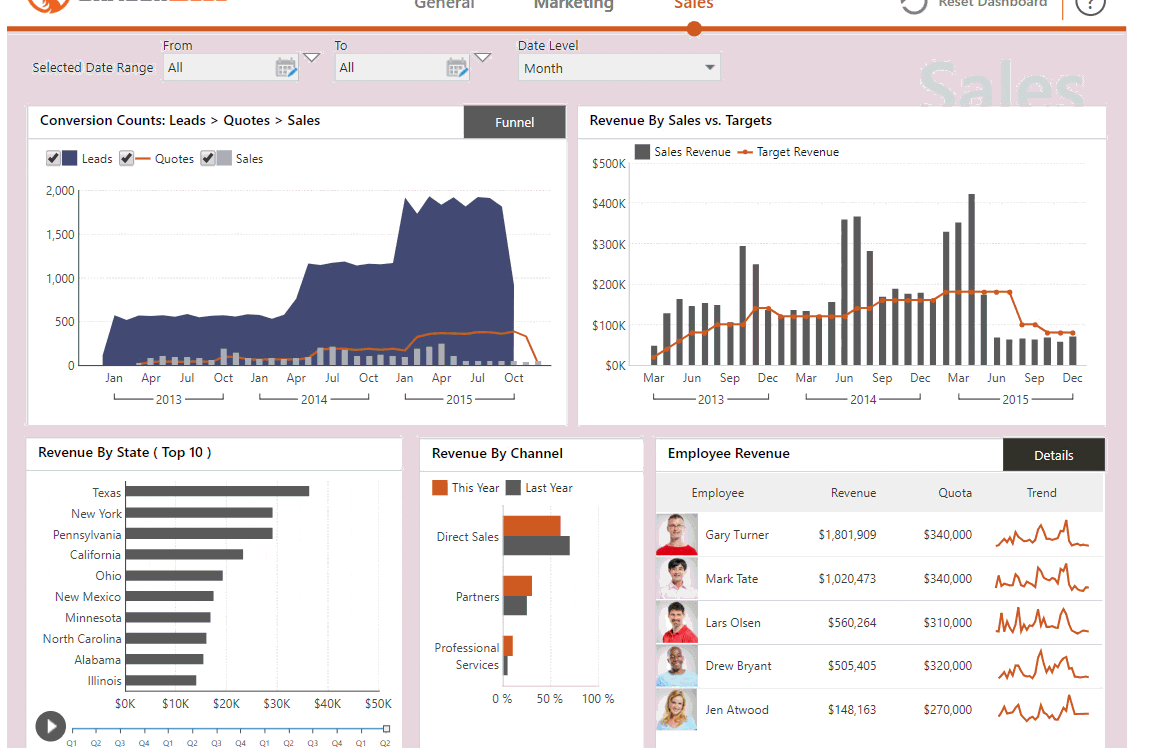Image resolution: width=1152 pixels, height=748 pixels.
Task: Switch to the General tab
Action: [444, 4]
